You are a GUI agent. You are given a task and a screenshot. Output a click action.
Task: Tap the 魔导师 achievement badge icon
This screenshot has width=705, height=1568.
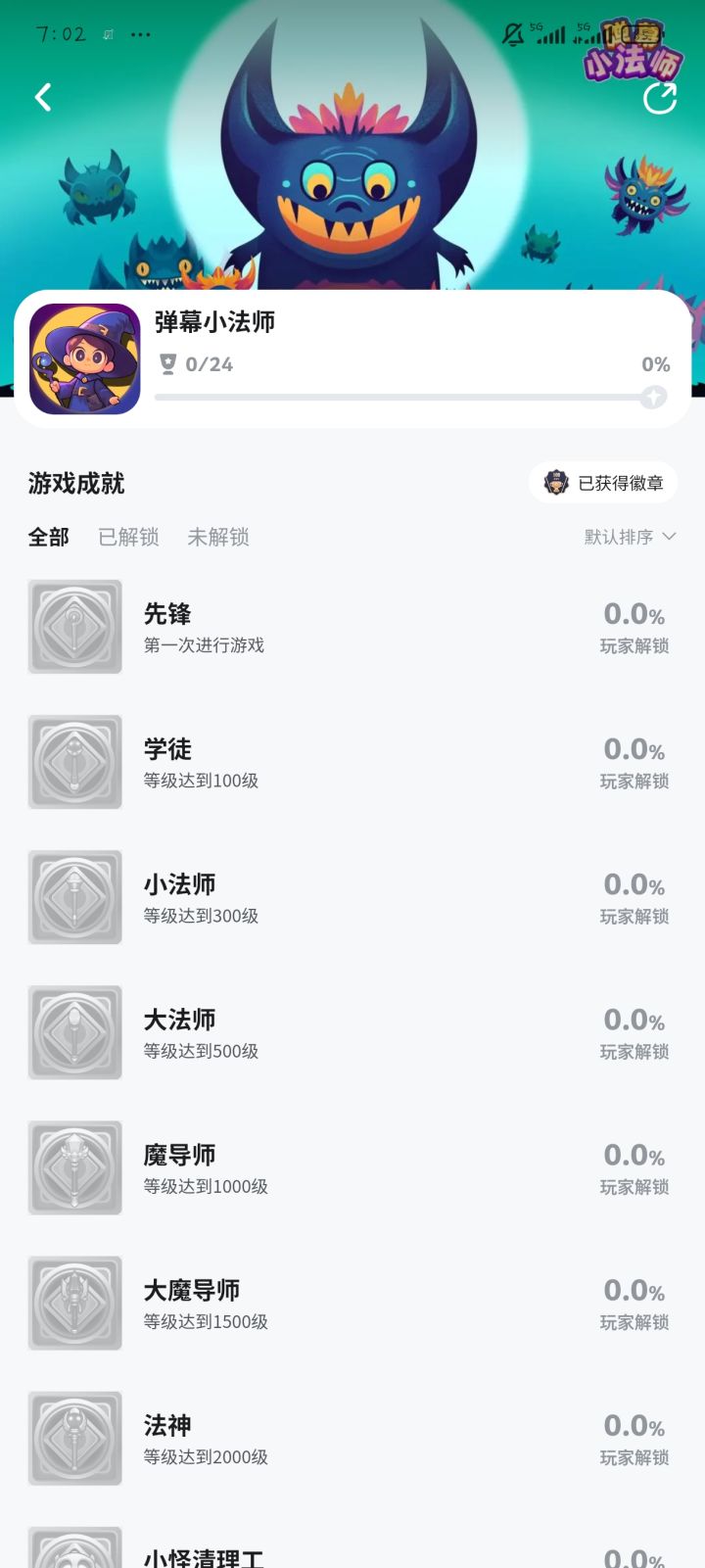point(75,1167)
